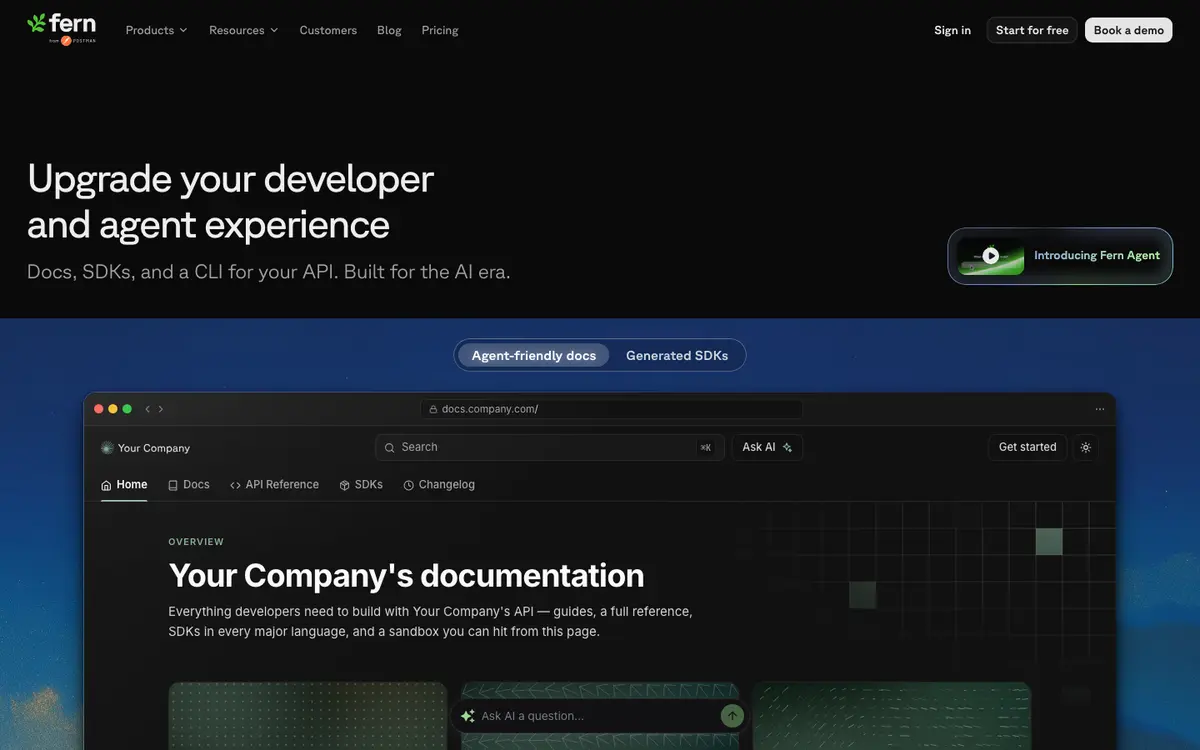Click the docs Search field

click(x=550, y=447)
